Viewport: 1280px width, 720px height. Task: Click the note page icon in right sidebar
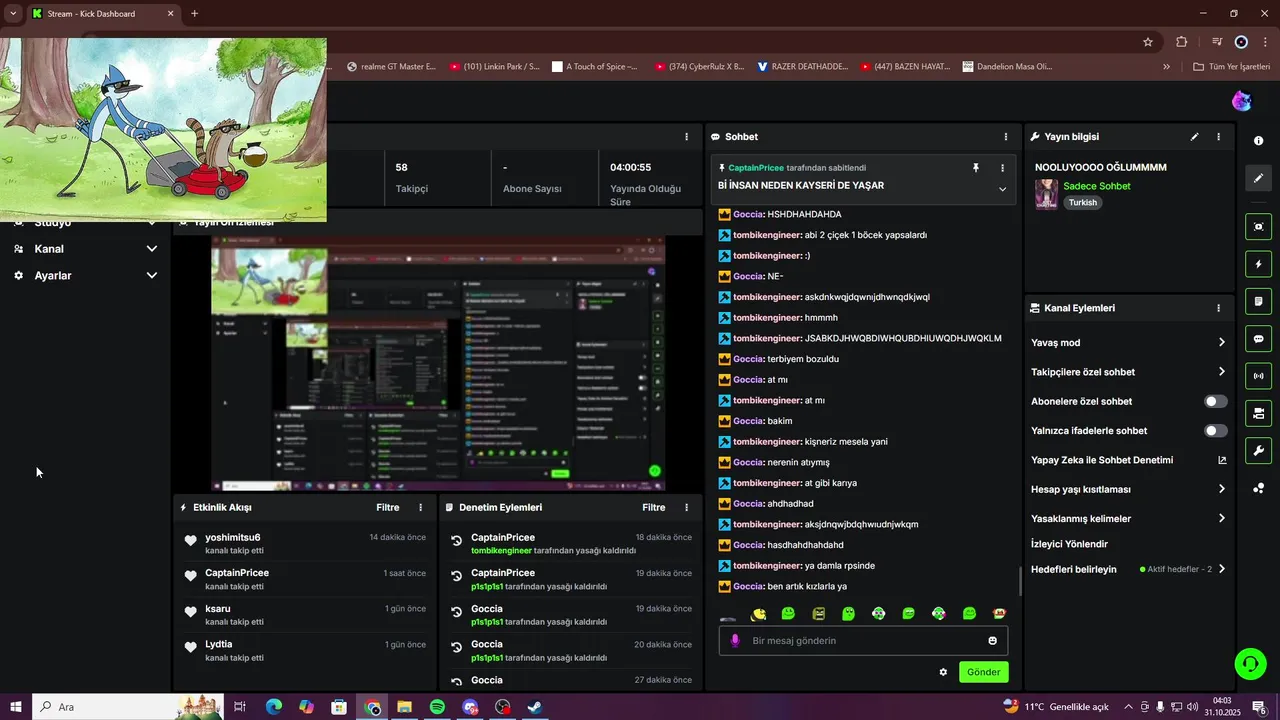pos(1258,301)
